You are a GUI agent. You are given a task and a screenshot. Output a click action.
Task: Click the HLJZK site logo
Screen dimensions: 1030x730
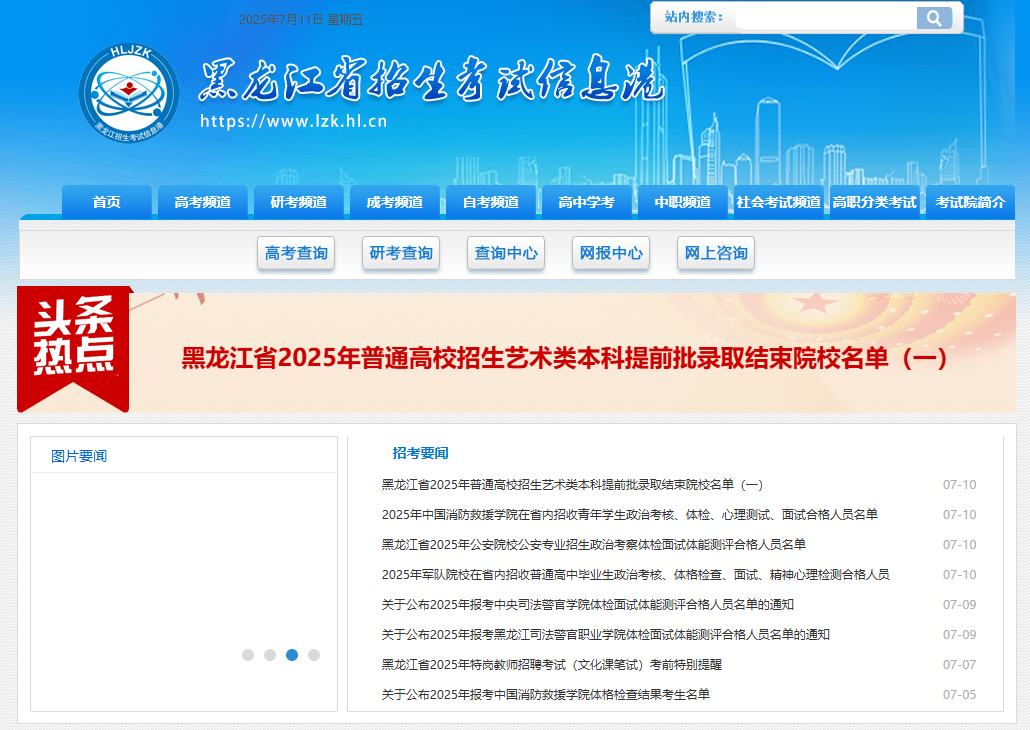[129, 92]
